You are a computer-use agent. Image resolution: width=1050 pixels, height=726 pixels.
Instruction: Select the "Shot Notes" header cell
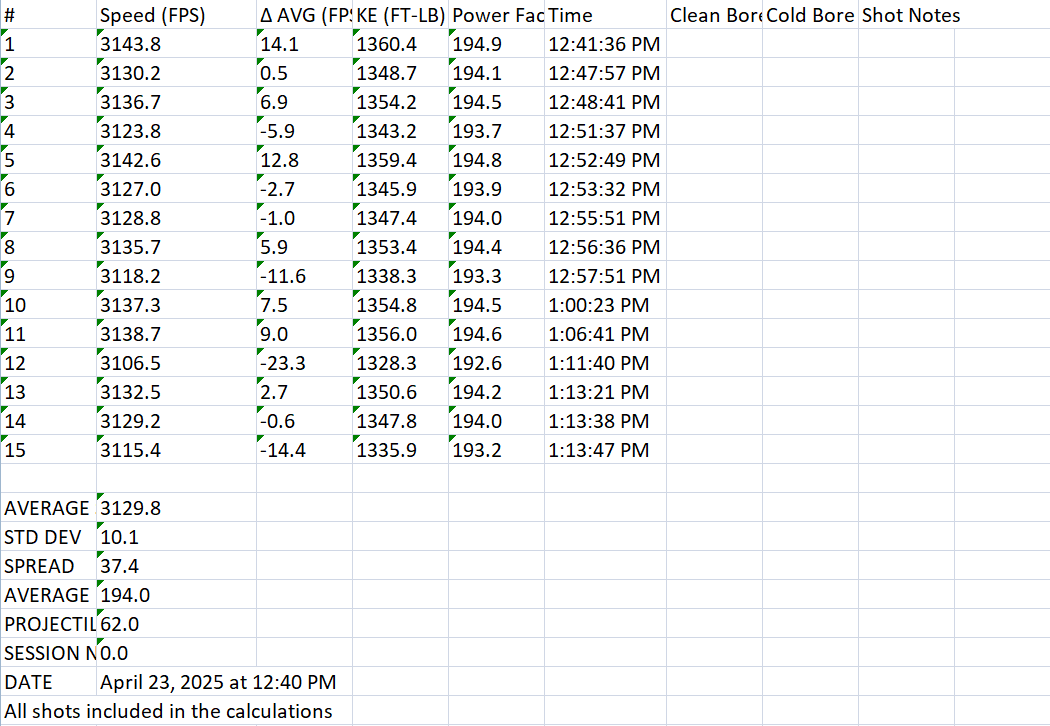tap(910, 15)
